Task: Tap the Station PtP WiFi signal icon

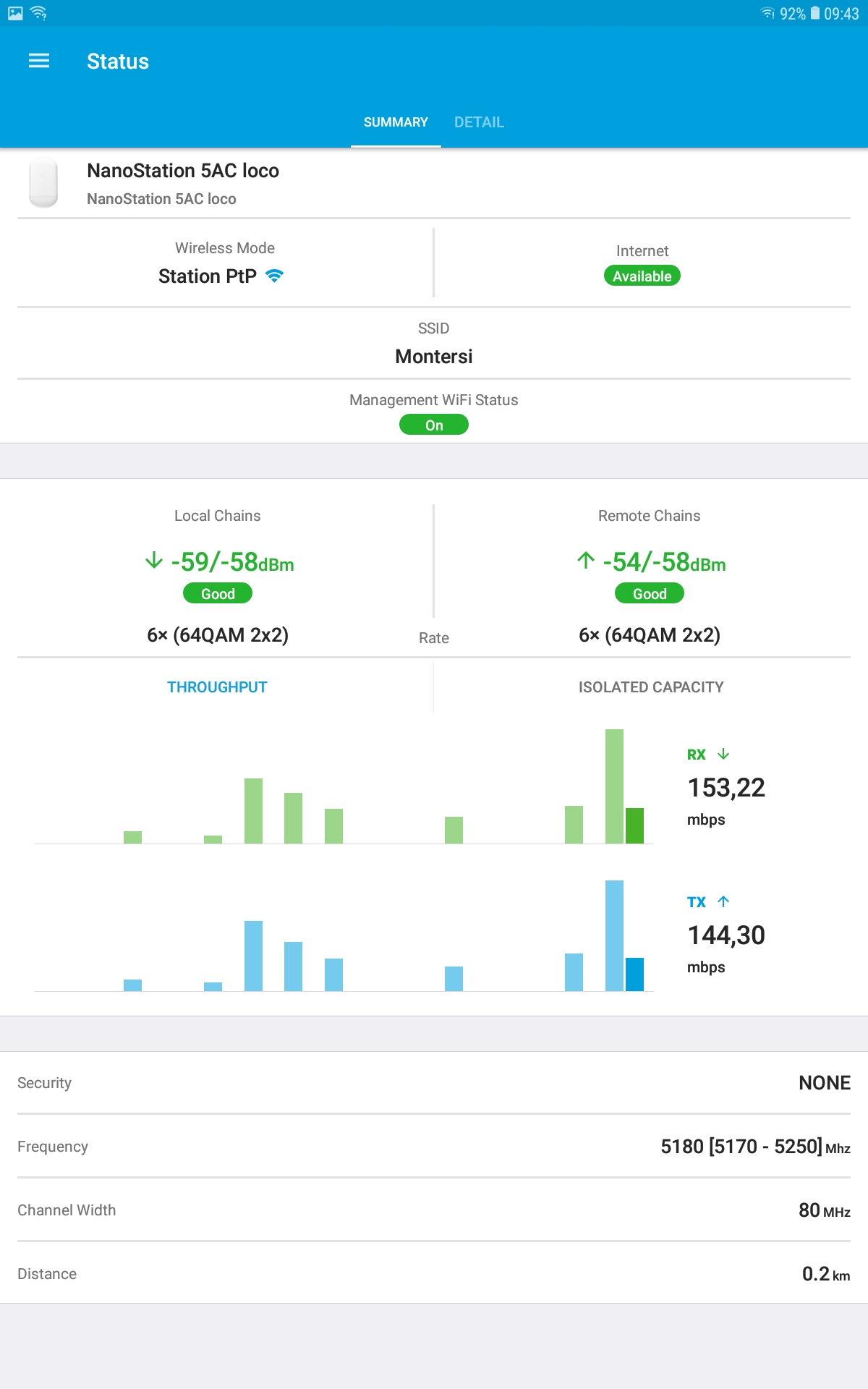Action: point(274,276)
